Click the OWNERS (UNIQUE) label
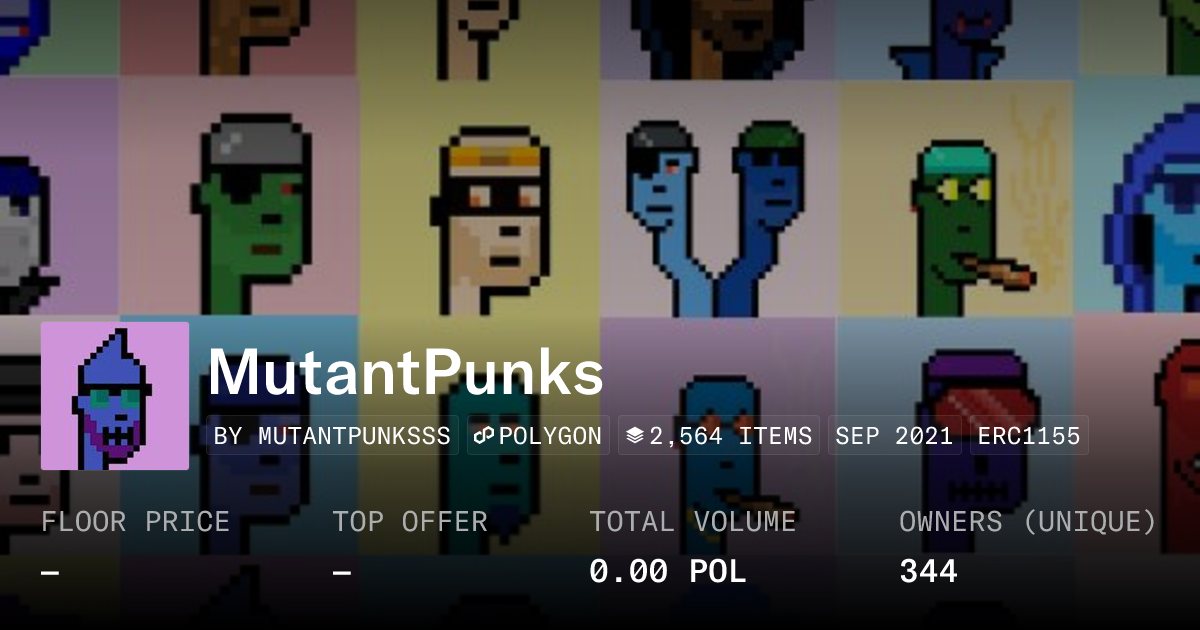 click(1028, 521)
